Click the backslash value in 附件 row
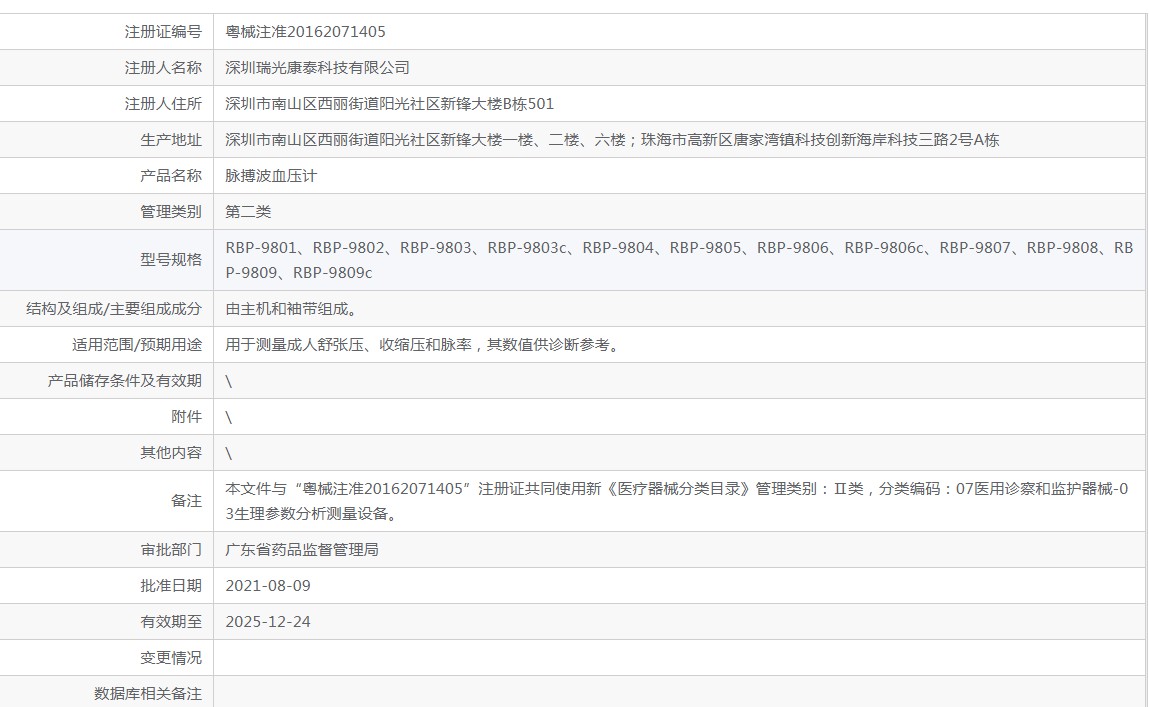Screen dimensions: 1149x707 click(x=229, y=417)
